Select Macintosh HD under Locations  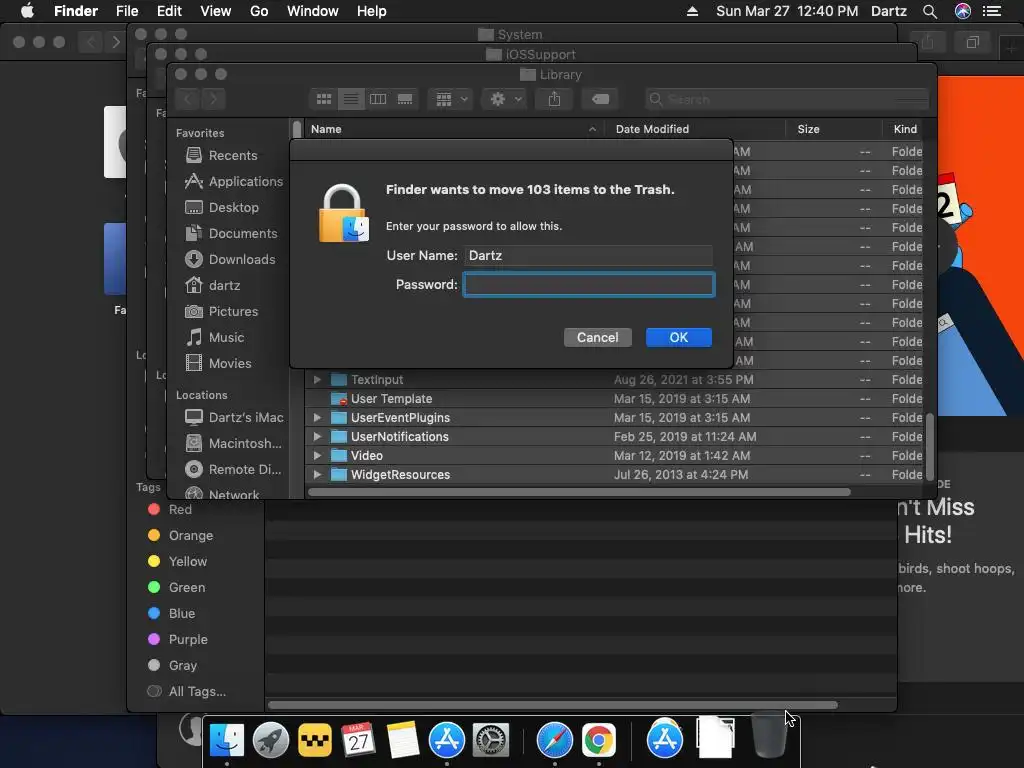click(233, 443)
